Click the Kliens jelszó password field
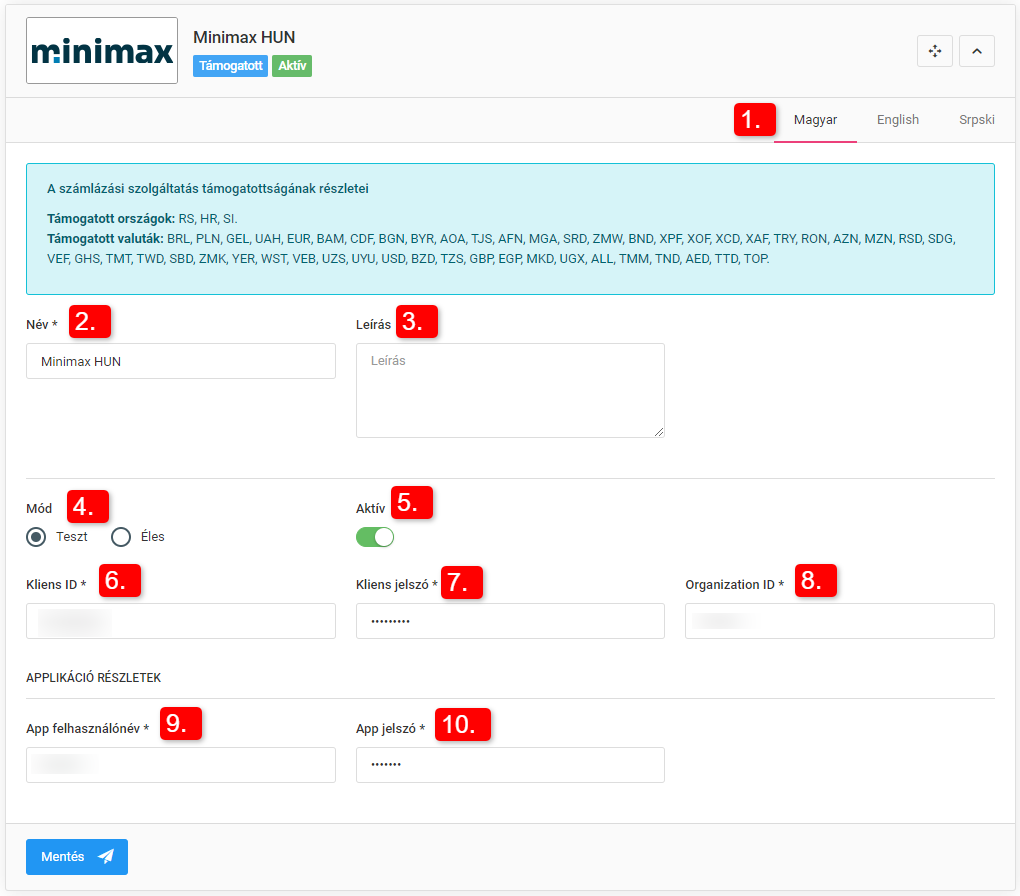 tap(509, 621)
